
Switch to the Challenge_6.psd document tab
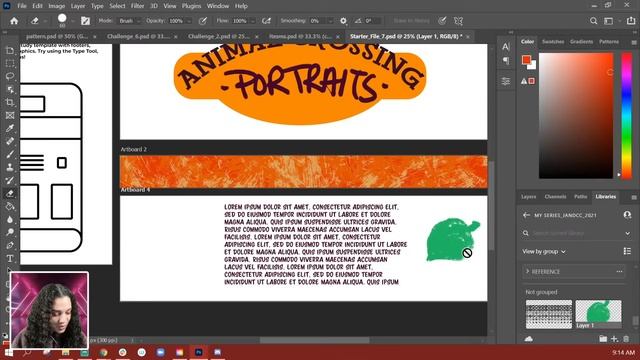(138, 36)
